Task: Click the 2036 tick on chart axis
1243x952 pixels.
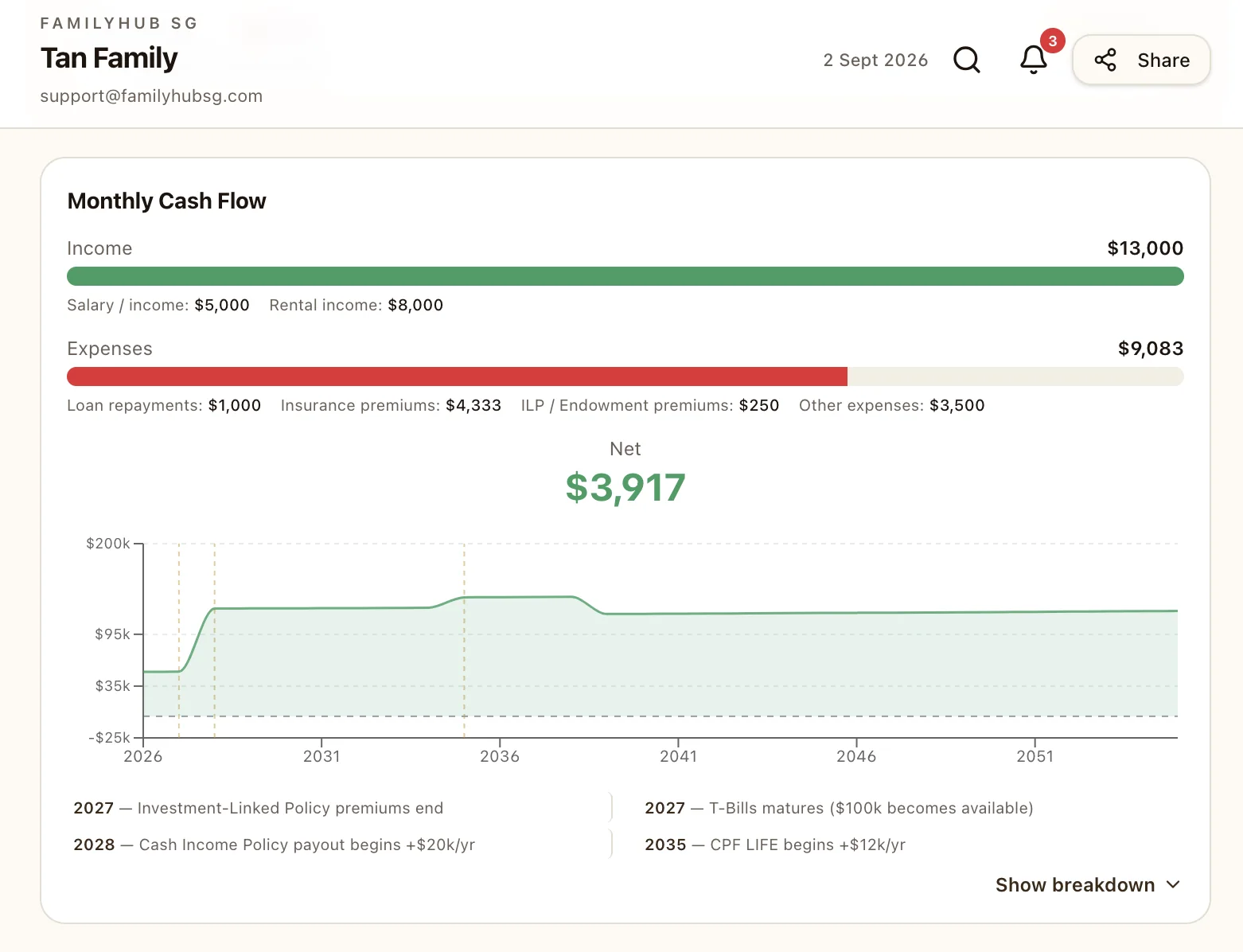Action: pos(500,756)
